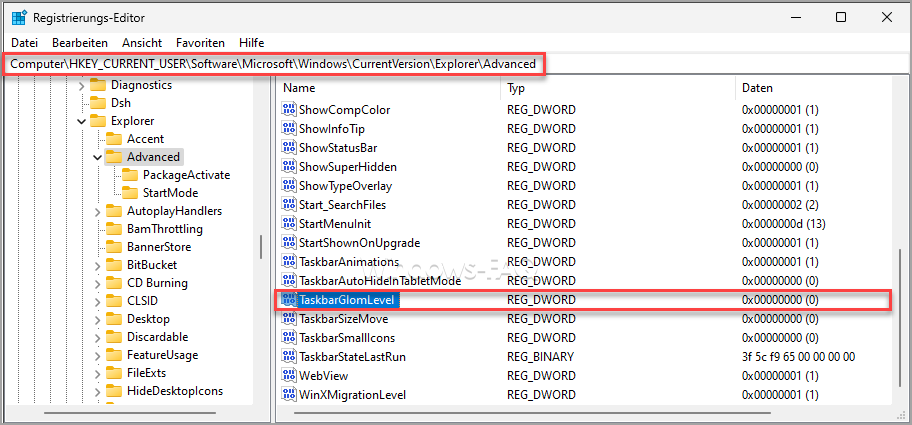Click the 3f 5c f9 65 binary data cell
This screenshot has width=912, height=425.
[x=798, y=356]
